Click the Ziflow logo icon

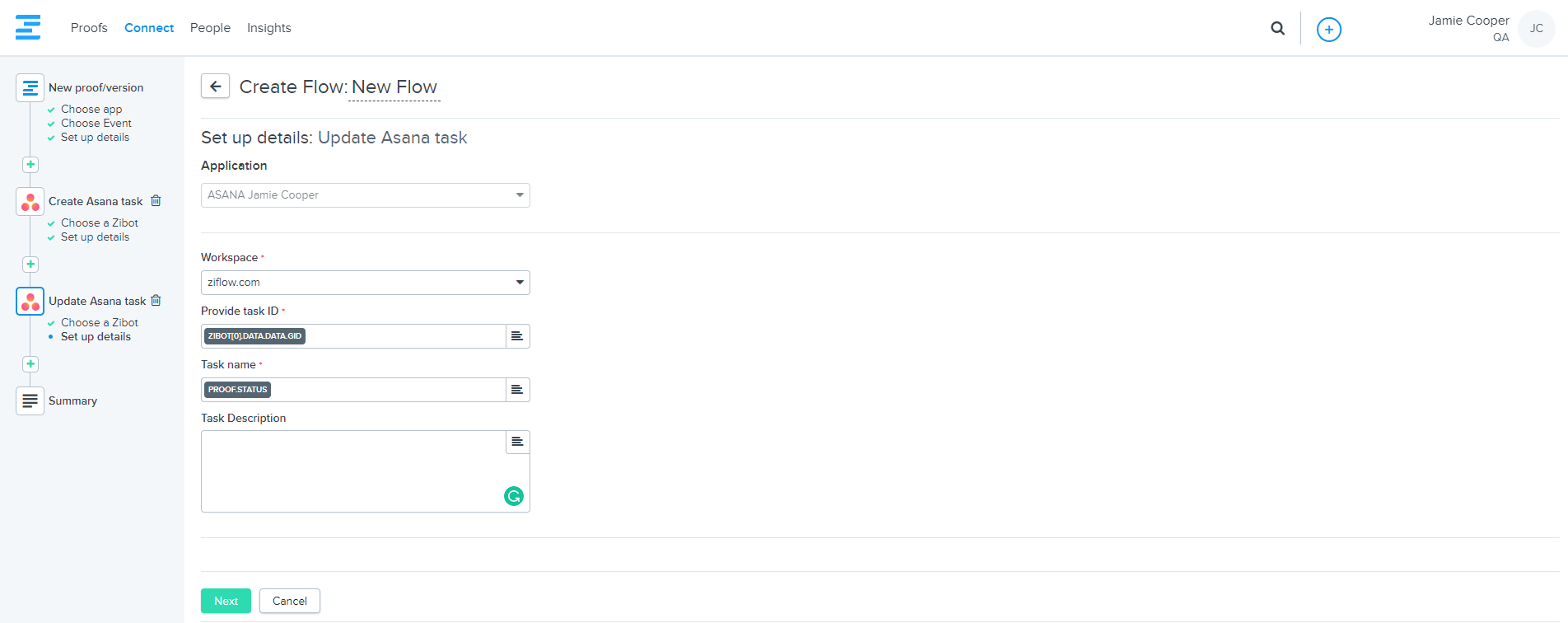(28, 27)
